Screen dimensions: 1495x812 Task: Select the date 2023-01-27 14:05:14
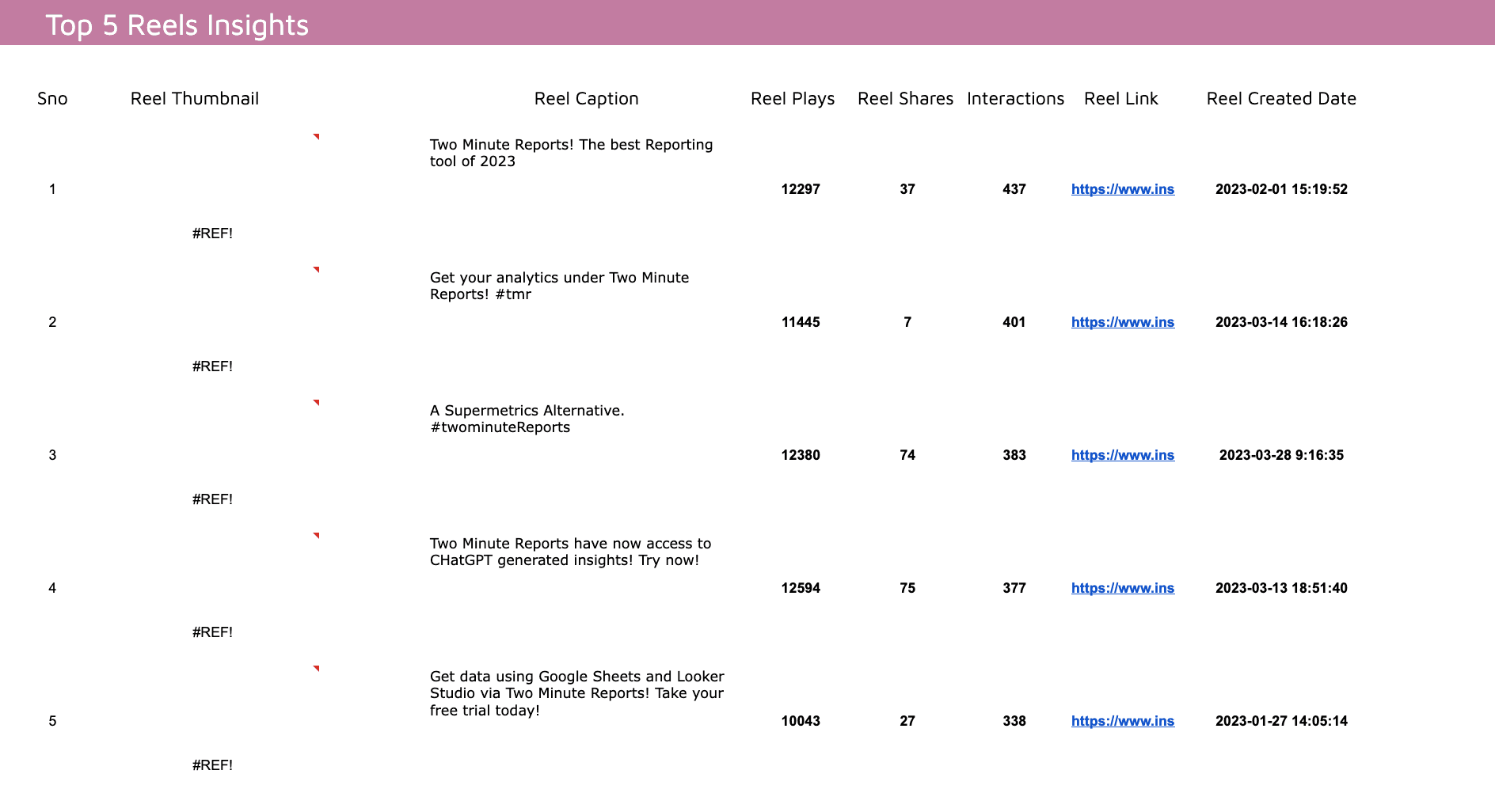pyautogui.click(x=1281, y=721)
